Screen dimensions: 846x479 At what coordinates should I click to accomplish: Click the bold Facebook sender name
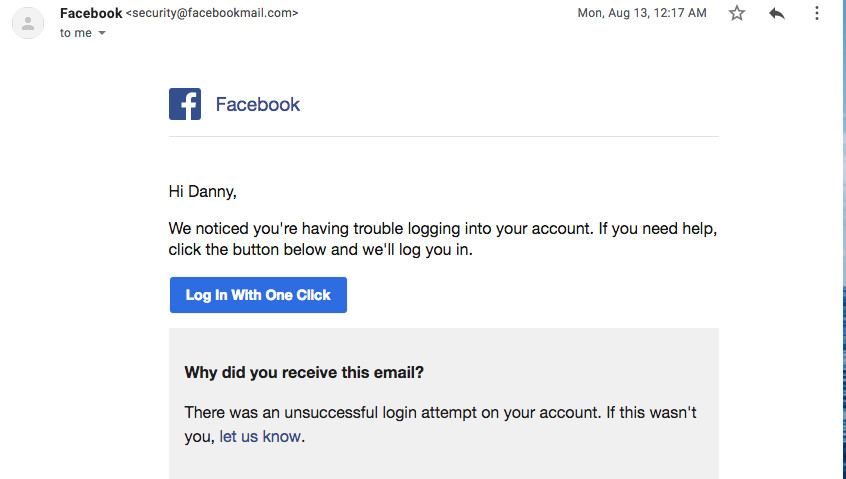[x=91, y=13]
